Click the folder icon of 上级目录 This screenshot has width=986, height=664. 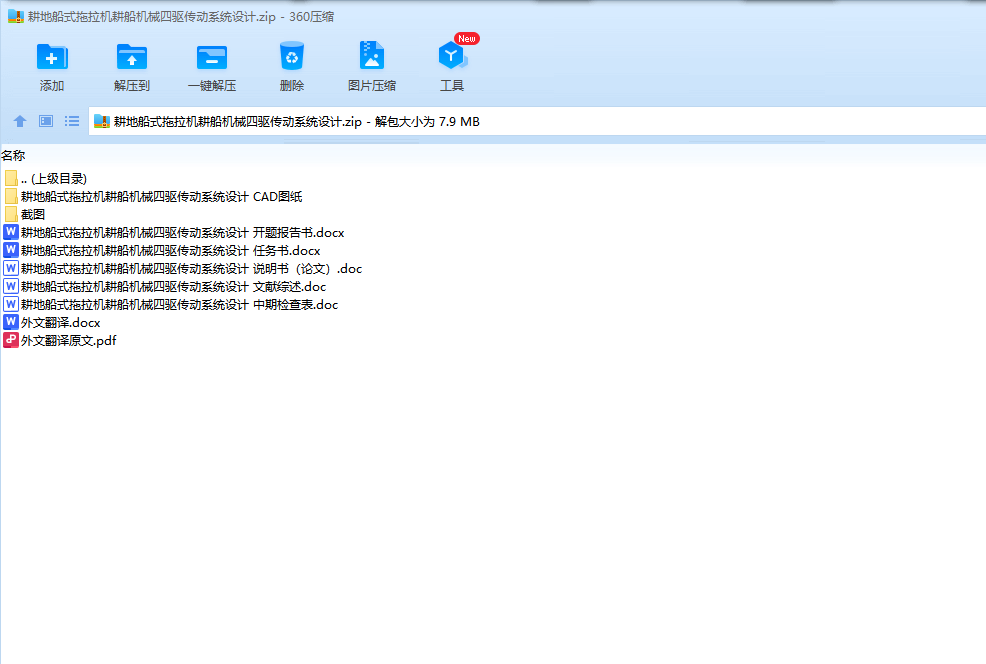click(x=11, y=179)
